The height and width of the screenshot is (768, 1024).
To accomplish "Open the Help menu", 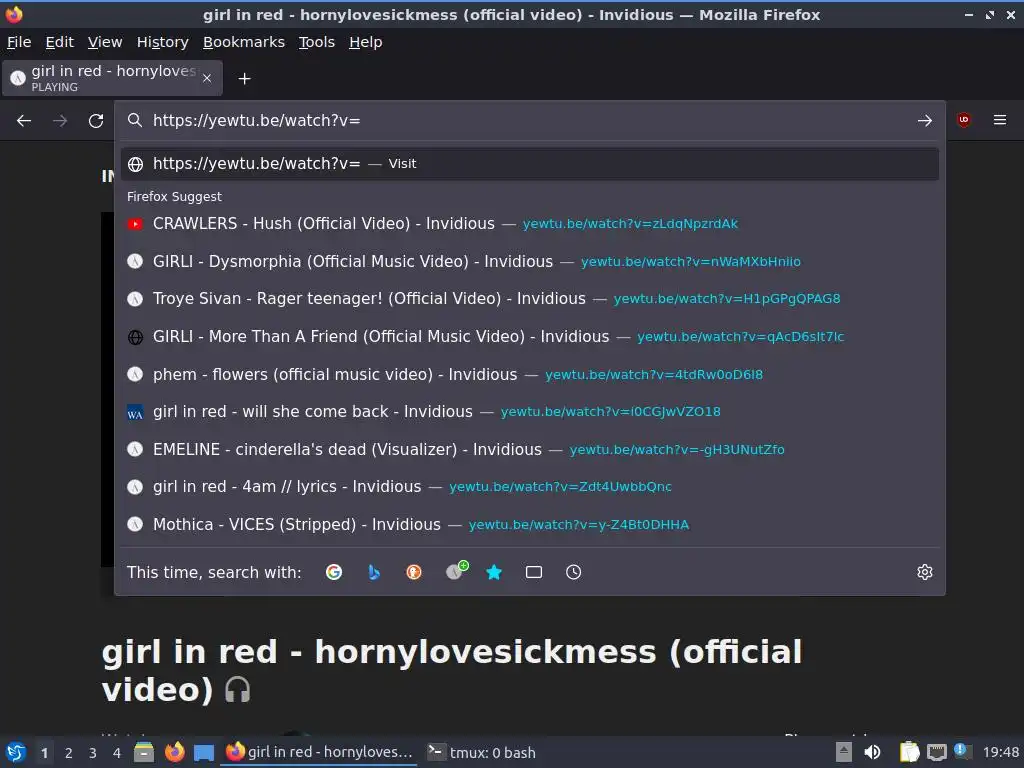I will [x=366, y=42].
